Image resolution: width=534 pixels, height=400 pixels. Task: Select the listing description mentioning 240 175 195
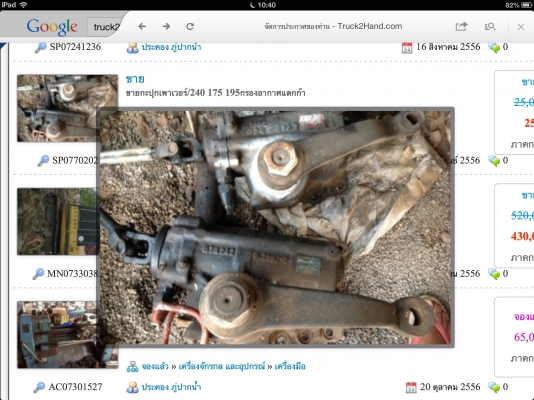pos(215,93)
